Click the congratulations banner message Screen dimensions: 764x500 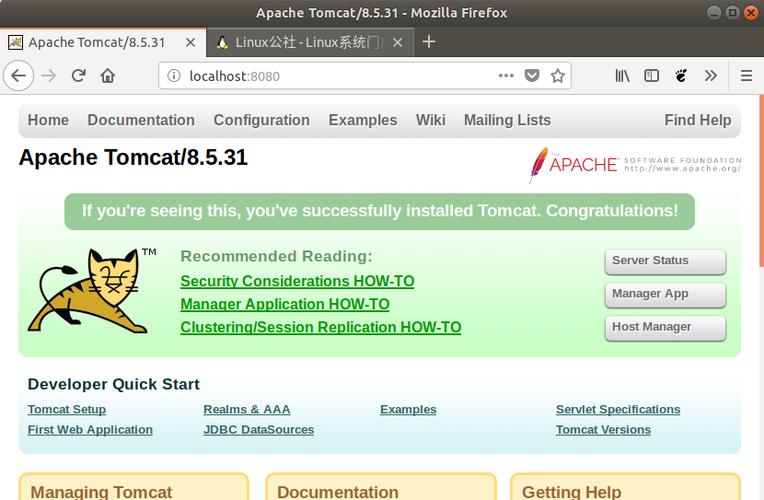coord(380,211)
